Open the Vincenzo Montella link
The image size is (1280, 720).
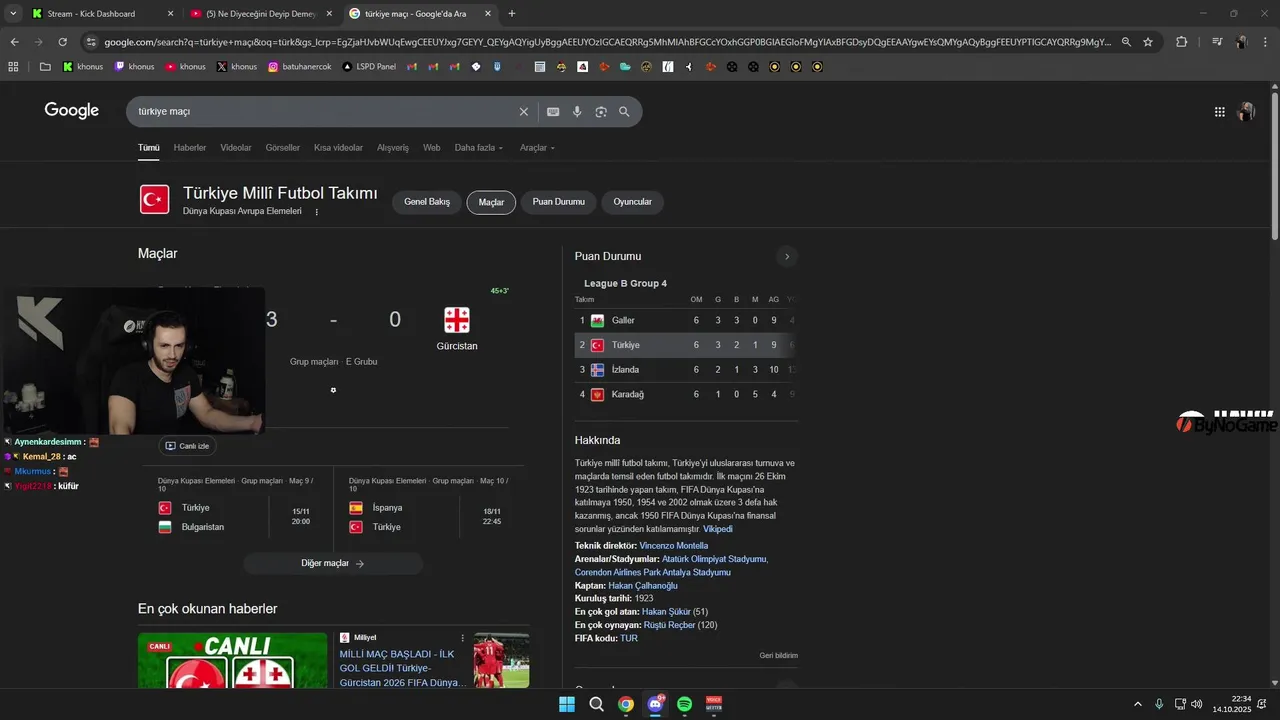674,546
